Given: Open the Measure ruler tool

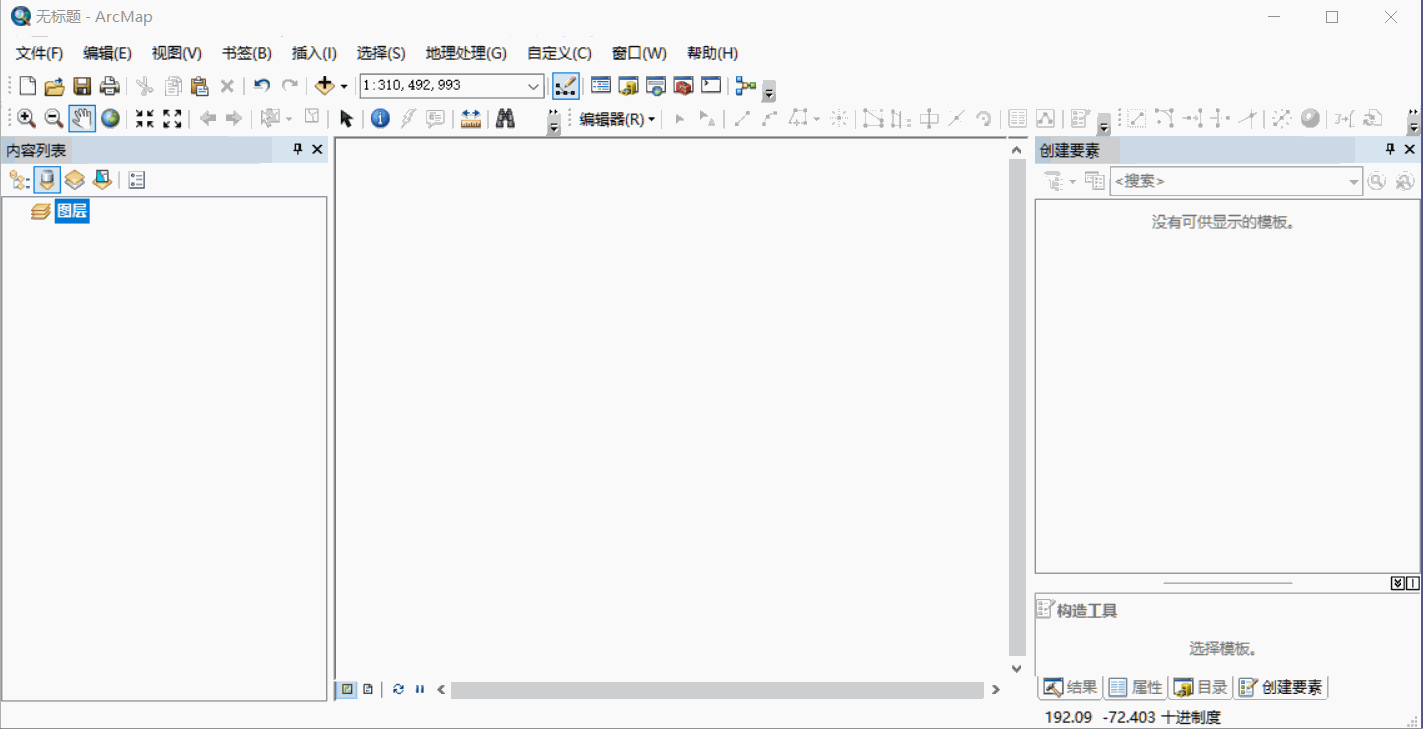Looking at the screenshot, I should (471, 119).
